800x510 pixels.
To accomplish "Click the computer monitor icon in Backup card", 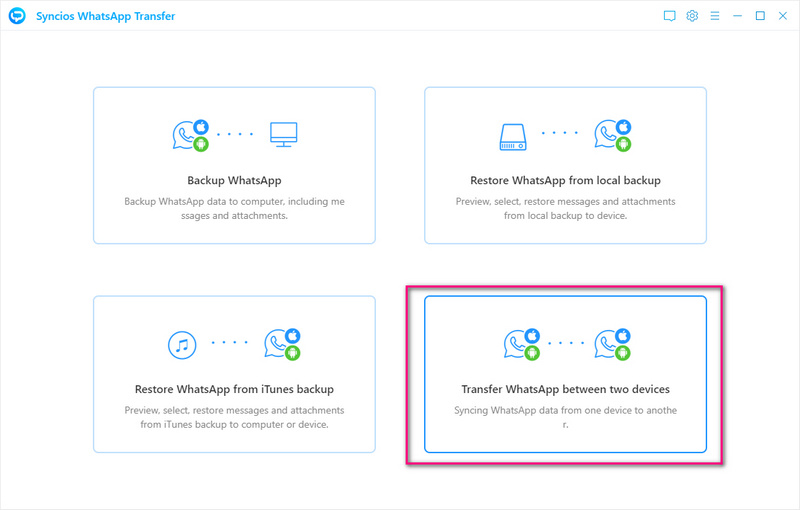I will [284, 135].
